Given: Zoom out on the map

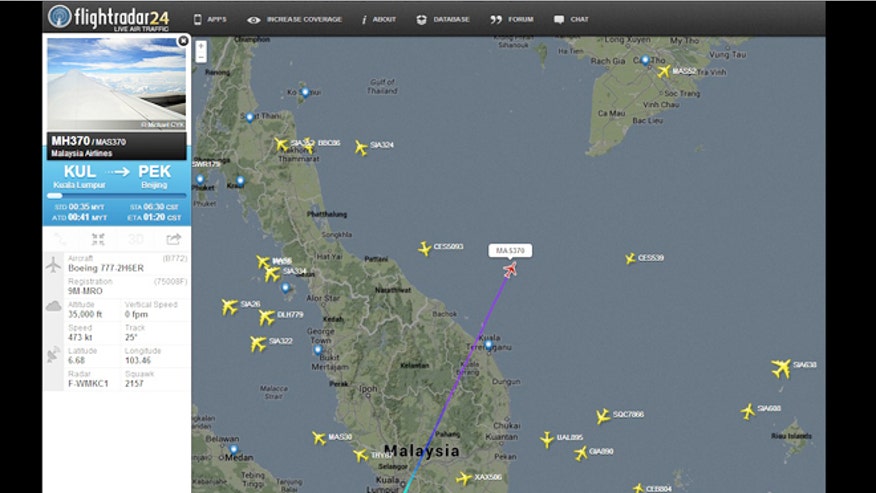Looking at the screenshot, I should [201, 57].
